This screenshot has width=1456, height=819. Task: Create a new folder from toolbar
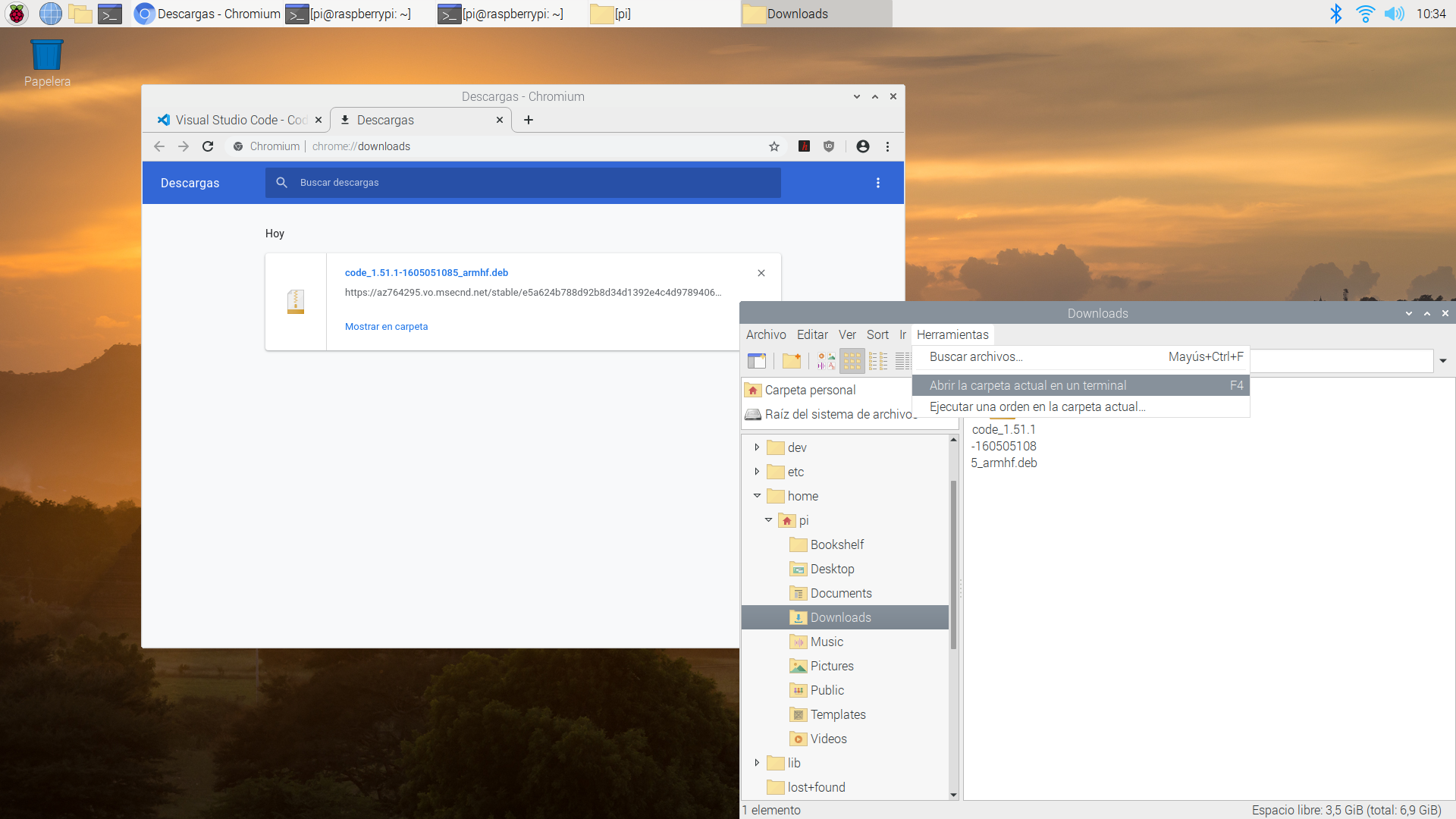click(792, 361)
